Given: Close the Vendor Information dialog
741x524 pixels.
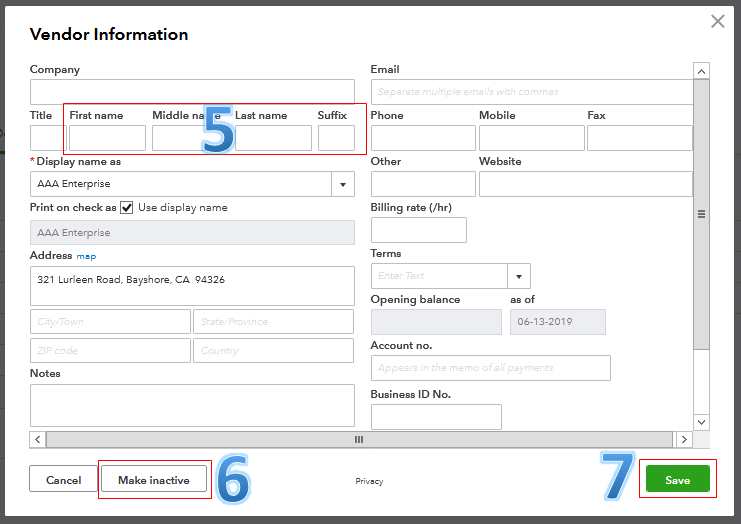Looking at the screenshot, I should pyautogui.click(x=717, y=21).
